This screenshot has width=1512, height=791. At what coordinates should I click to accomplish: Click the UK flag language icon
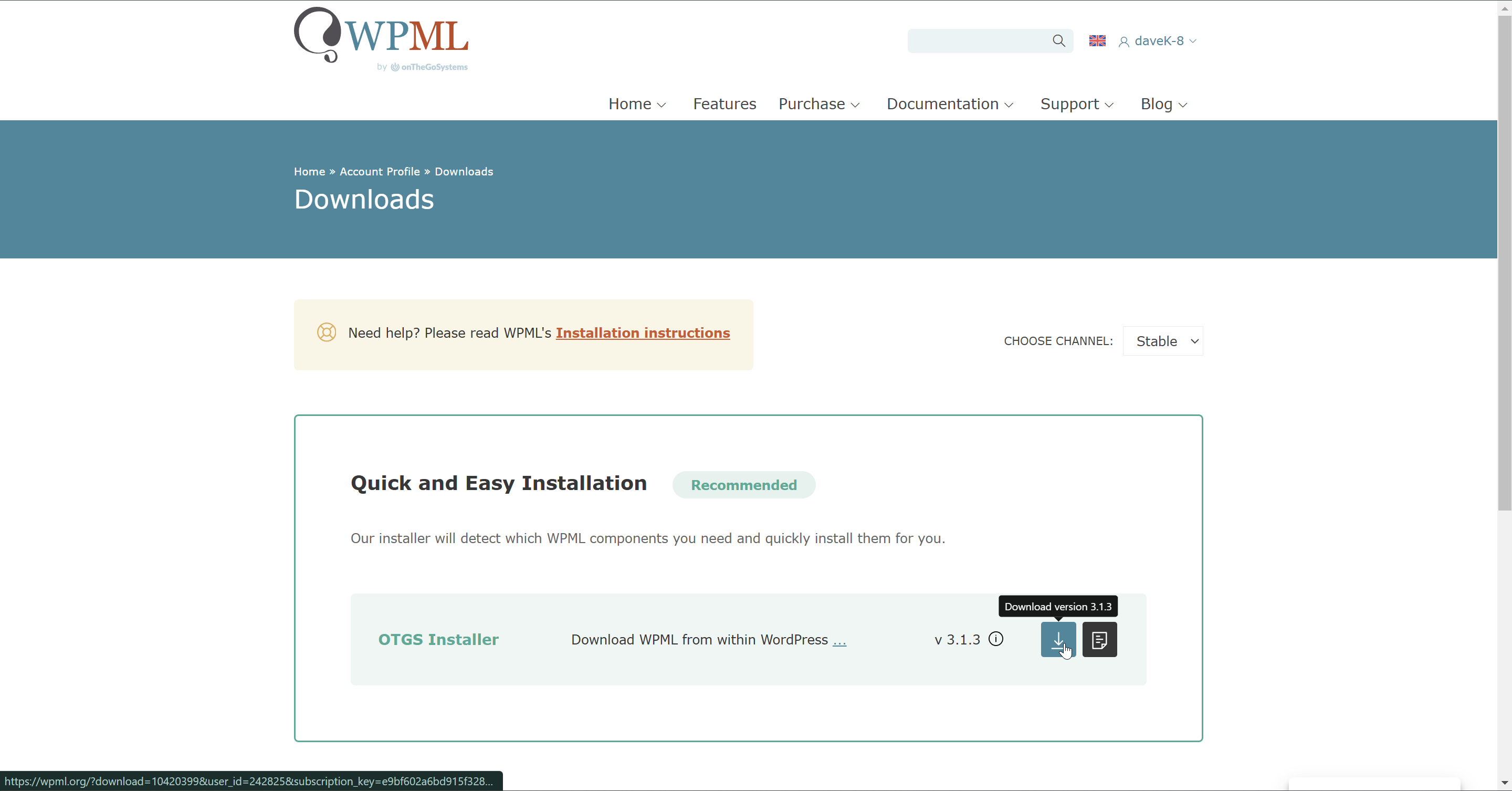[1097, 40]
